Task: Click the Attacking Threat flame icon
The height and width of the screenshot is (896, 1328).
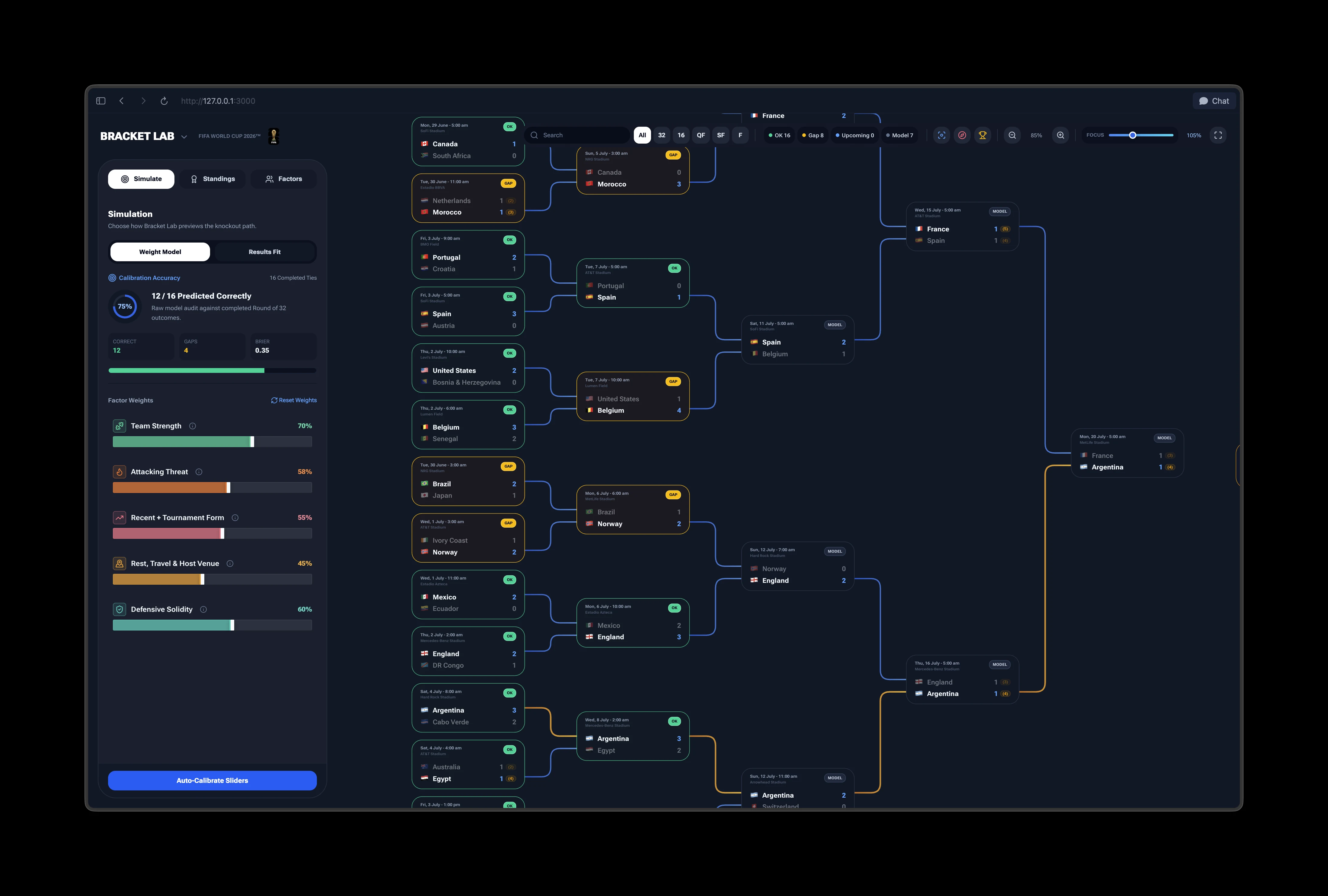Action: [x=120, y=472]
